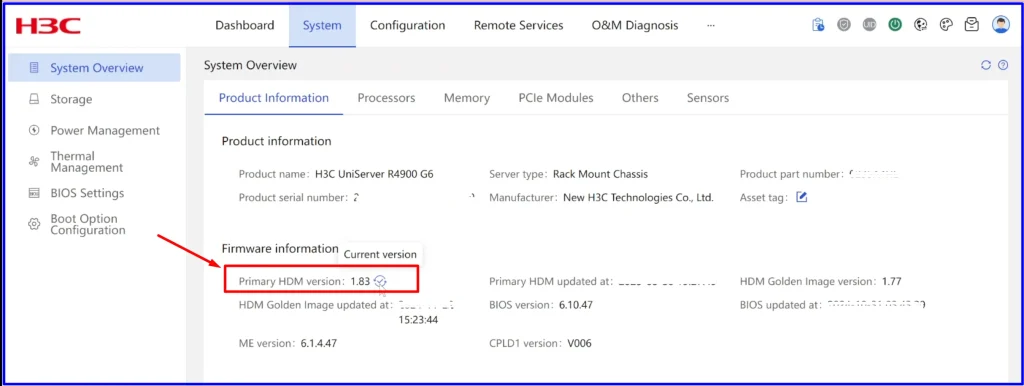Open the user avatar menu
1024x386 pixels.
pyautogui.click(x=1000, y=25)
